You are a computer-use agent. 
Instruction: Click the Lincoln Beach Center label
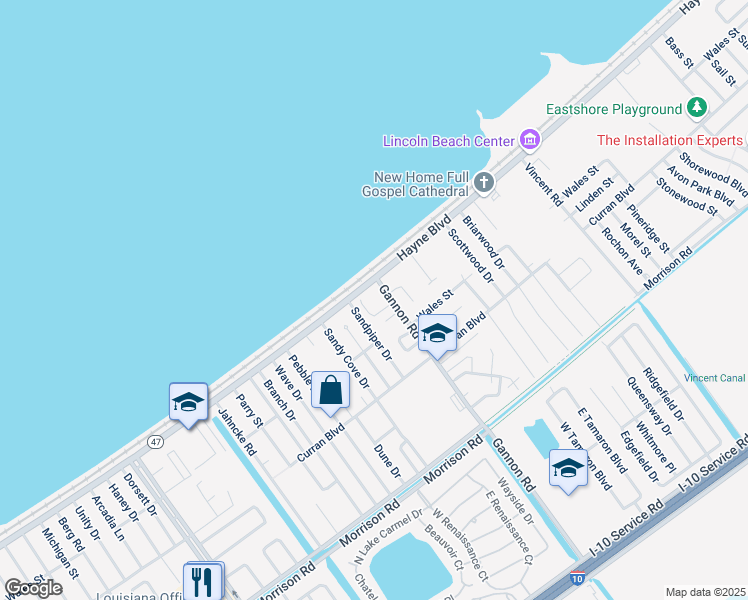pyautogui.click(x=448, y=141)
